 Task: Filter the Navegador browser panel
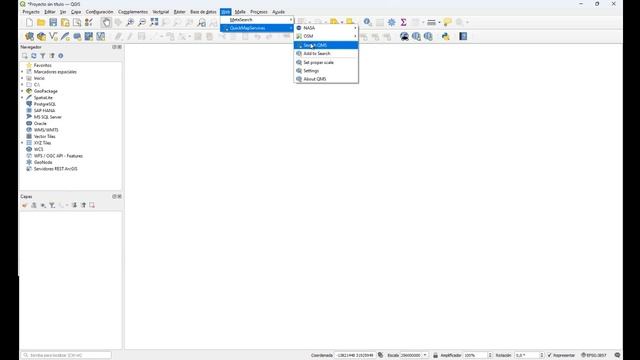(x=43, y=56)
